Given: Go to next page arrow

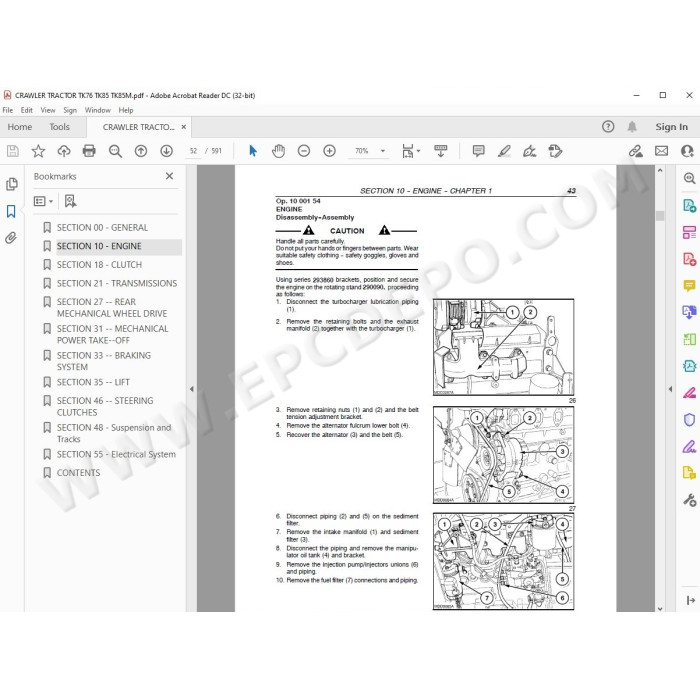Looking at the screenshot, I should point(167,151).
